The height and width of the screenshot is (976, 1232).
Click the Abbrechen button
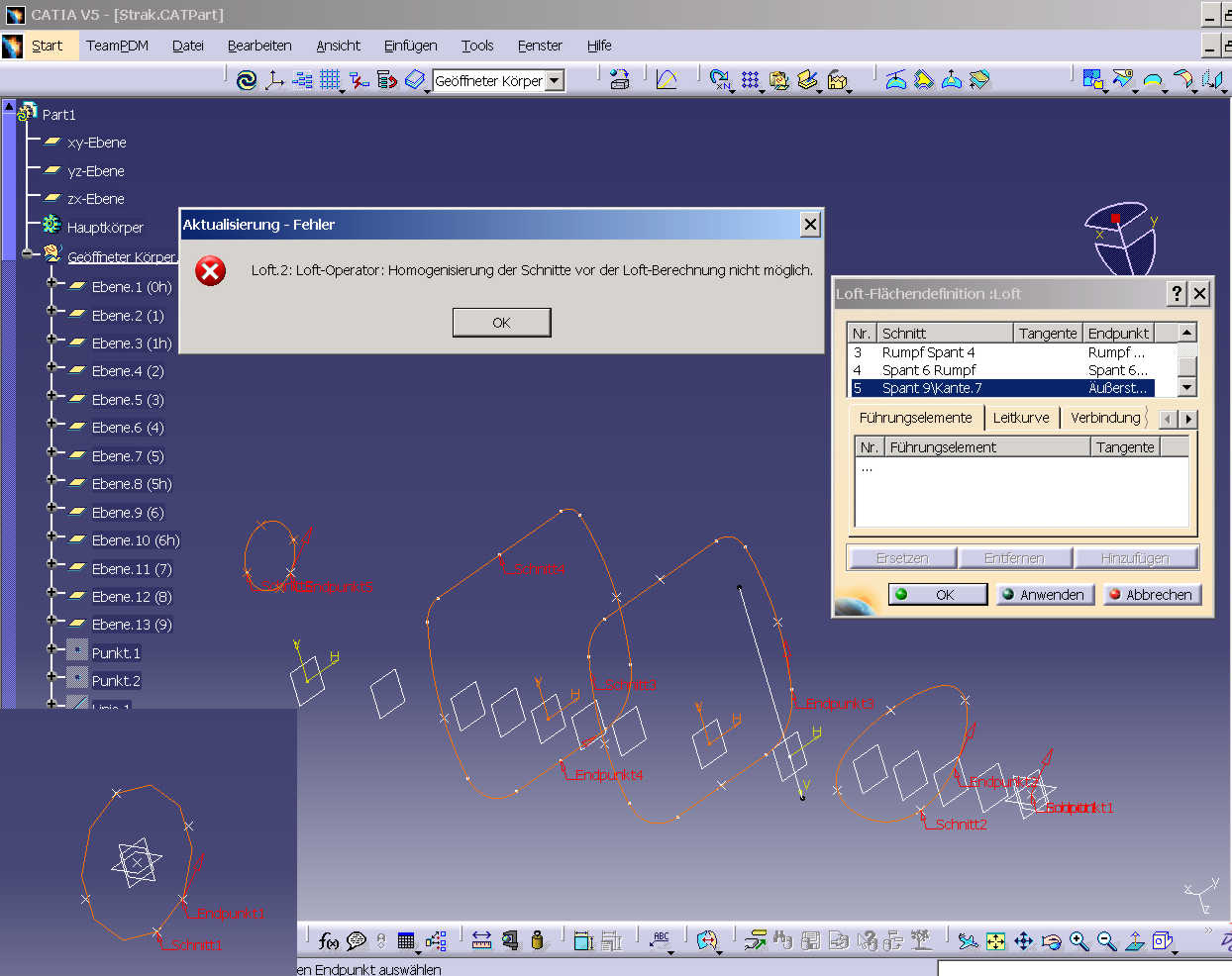click(x=1152, y=594)
